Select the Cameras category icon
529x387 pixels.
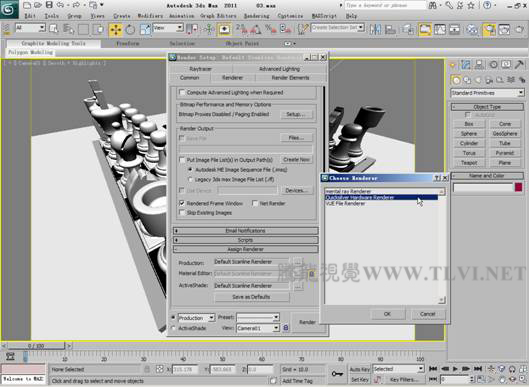(x=489, y=80)
